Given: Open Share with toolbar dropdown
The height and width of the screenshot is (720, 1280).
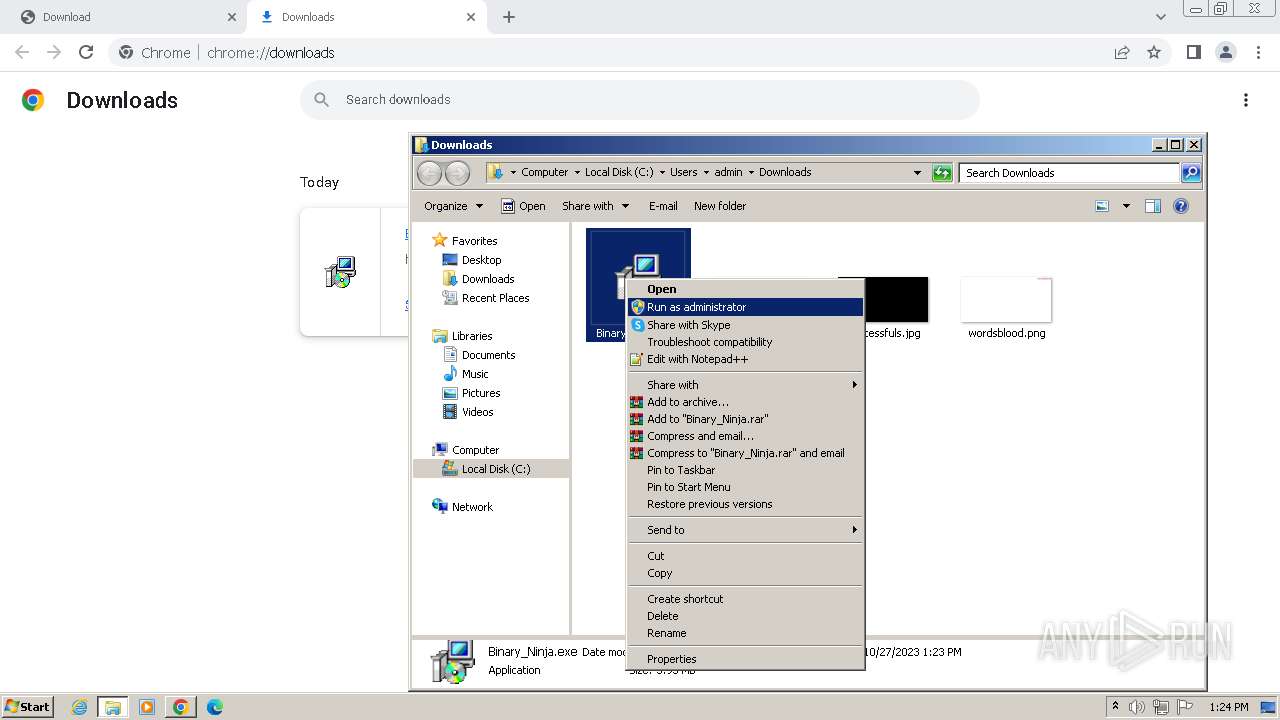Looking at the screenshot, I should pyautogui.click(x=595, y=206).
